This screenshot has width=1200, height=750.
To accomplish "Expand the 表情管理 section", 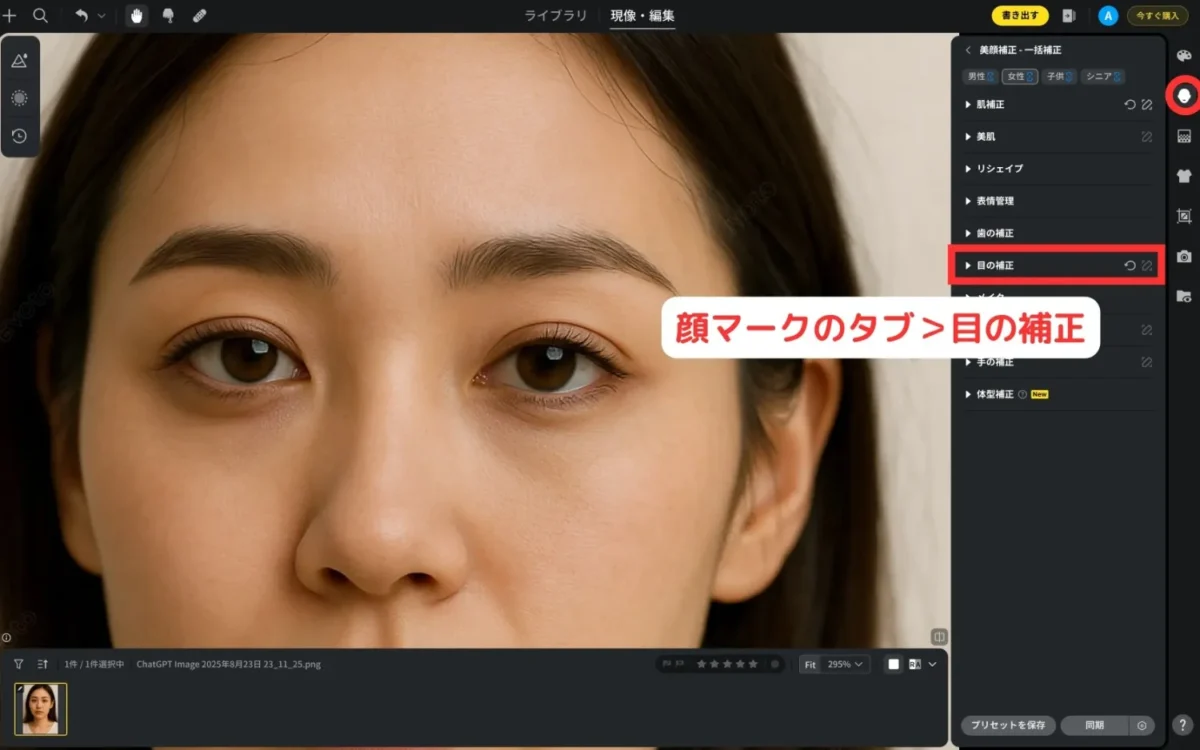I will click(989, 201).
